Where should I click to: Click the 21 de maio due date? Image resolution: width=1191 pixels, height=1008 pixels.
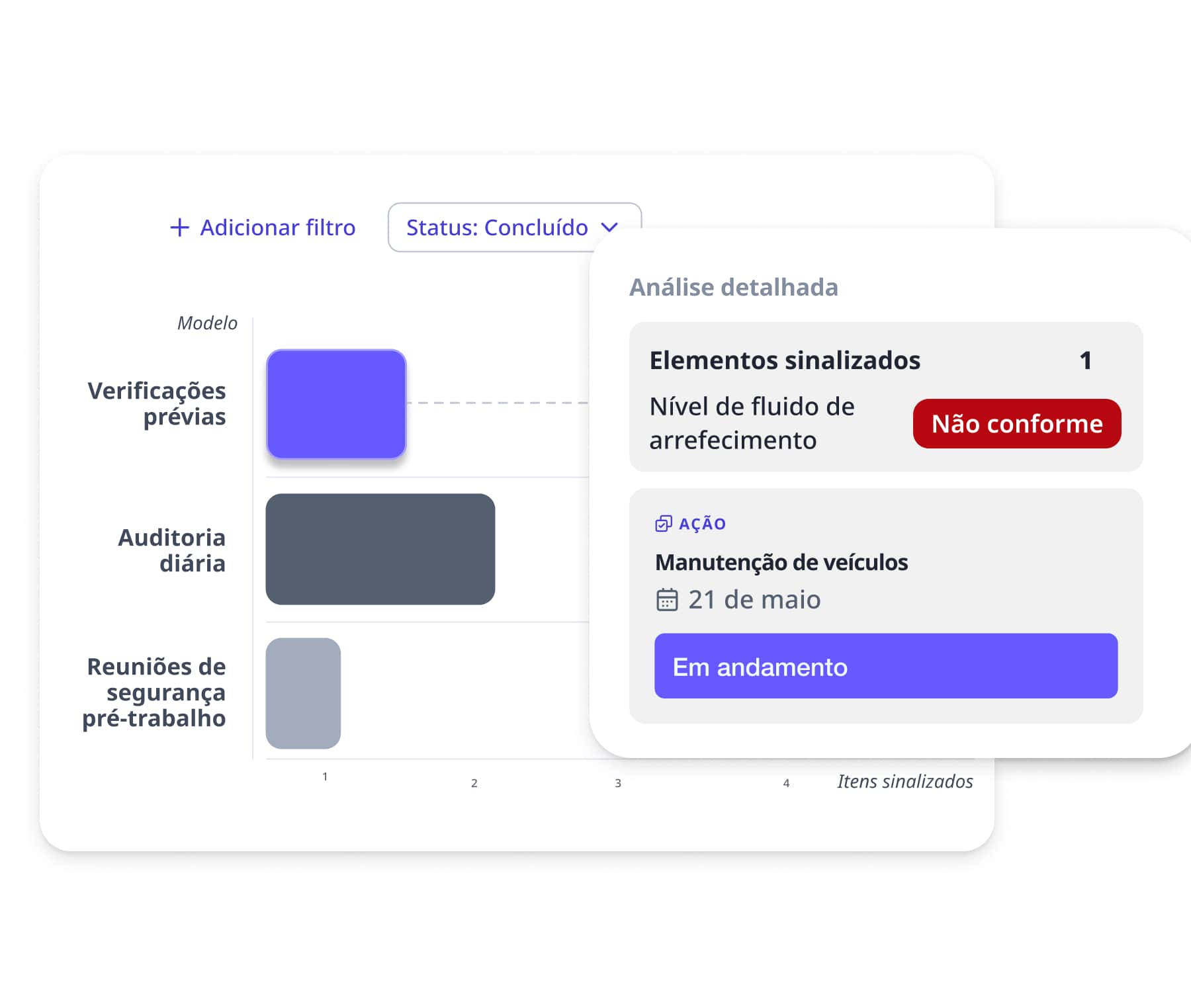754,600
